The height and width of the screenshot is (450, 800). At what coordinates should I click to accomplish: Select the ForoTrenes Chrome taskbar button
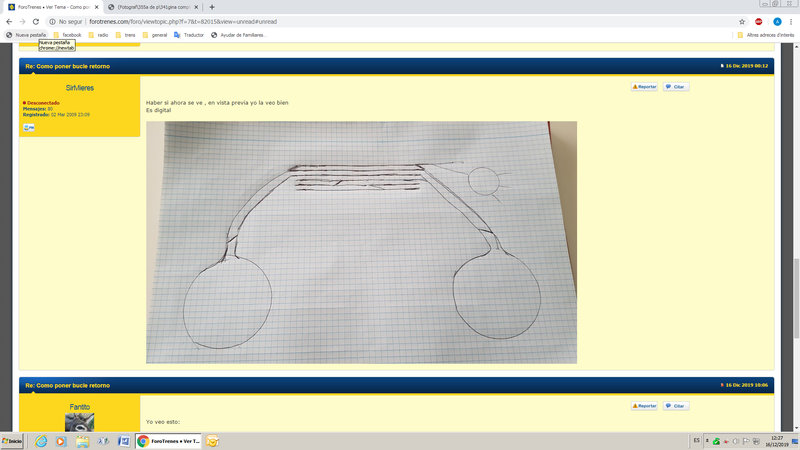[168, 441]
